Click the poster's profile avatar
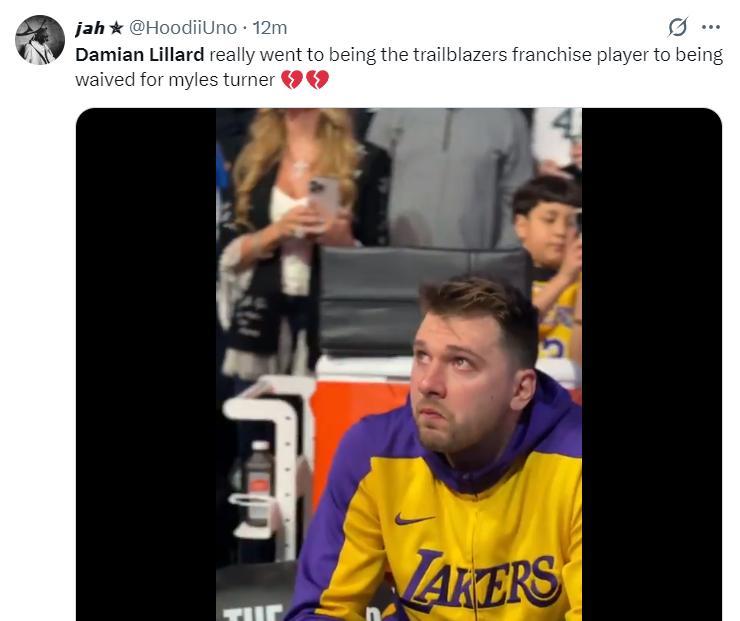 (40, 40)
